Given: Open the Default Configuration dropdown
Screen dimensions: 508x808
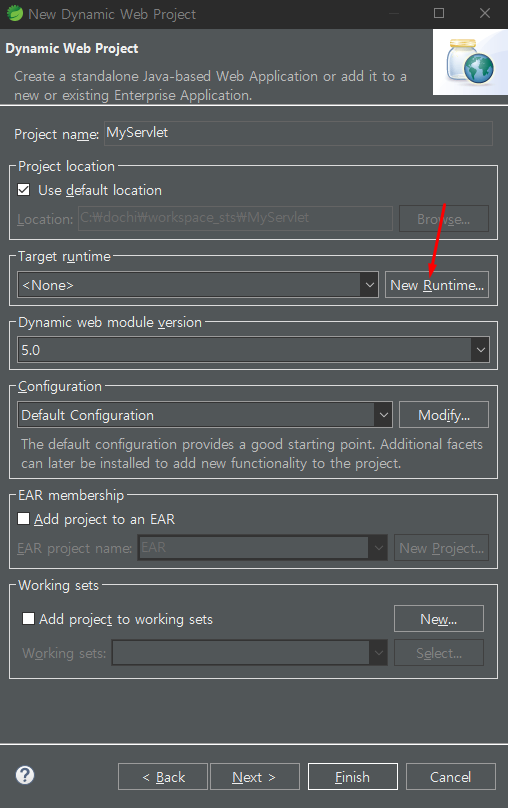Looking at the screenshot, I should coord(205,415).
